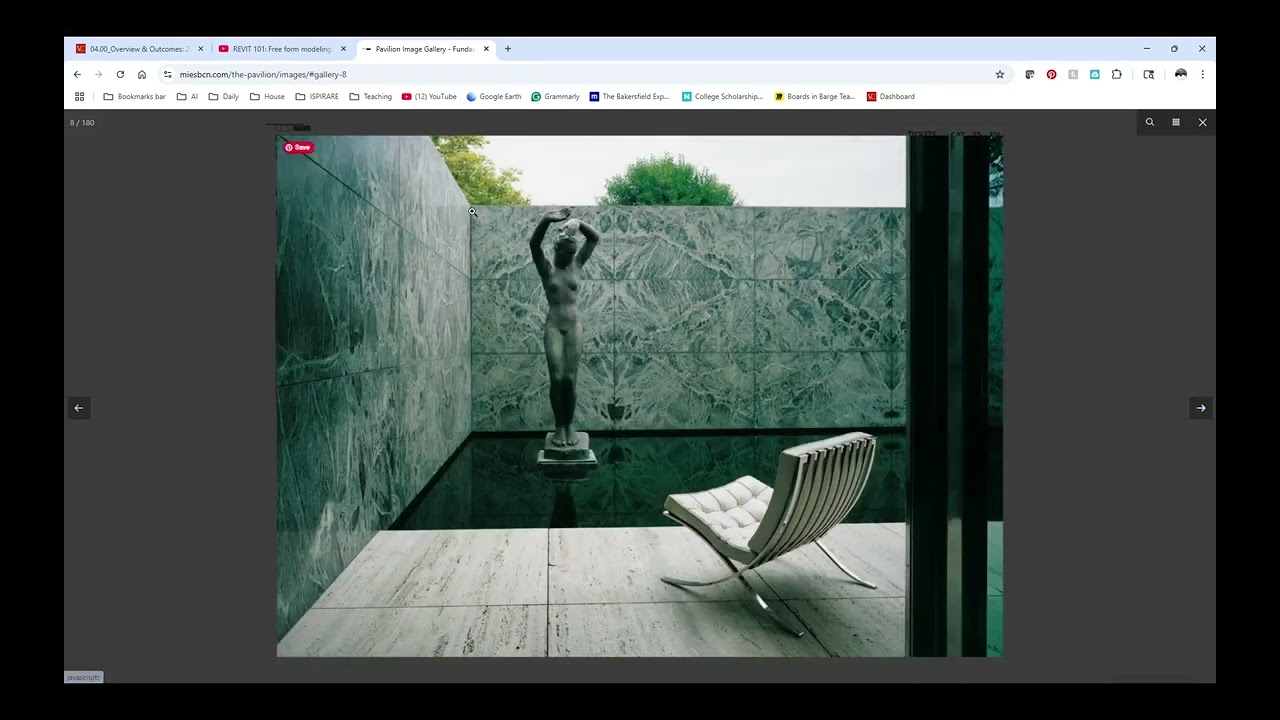1280x720 pixels.
Task: Open the Google Earth bookmark
Action: [x=494, y=97]
